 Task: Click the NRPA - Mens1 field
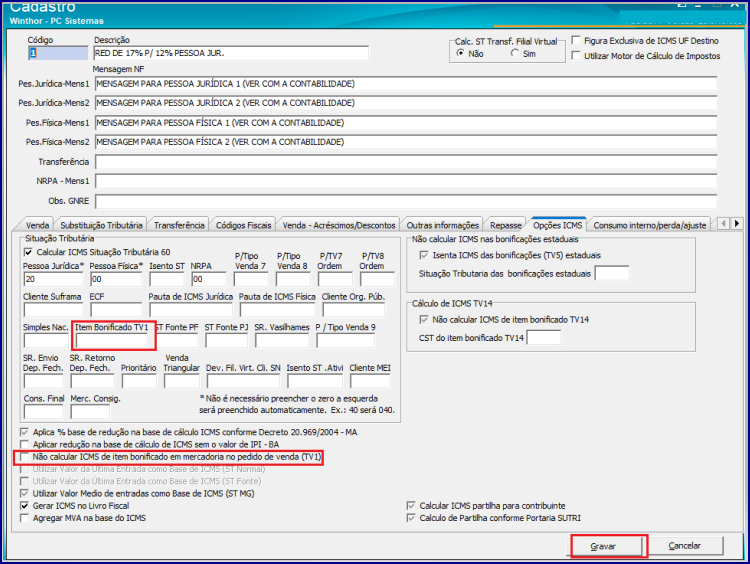pyautogui.click(x=406, y=181)
